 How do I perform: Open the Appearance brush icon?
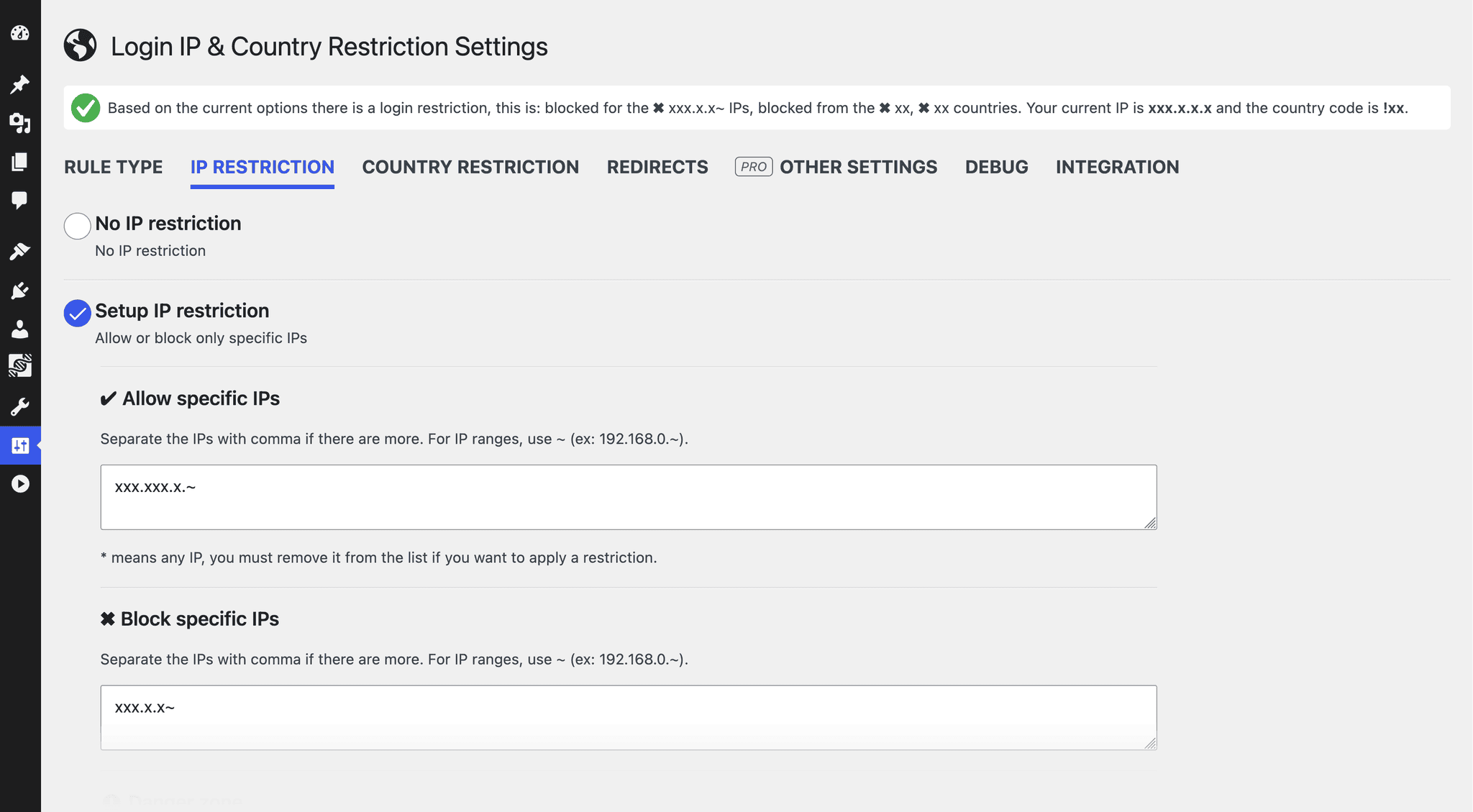coord(20,252)
